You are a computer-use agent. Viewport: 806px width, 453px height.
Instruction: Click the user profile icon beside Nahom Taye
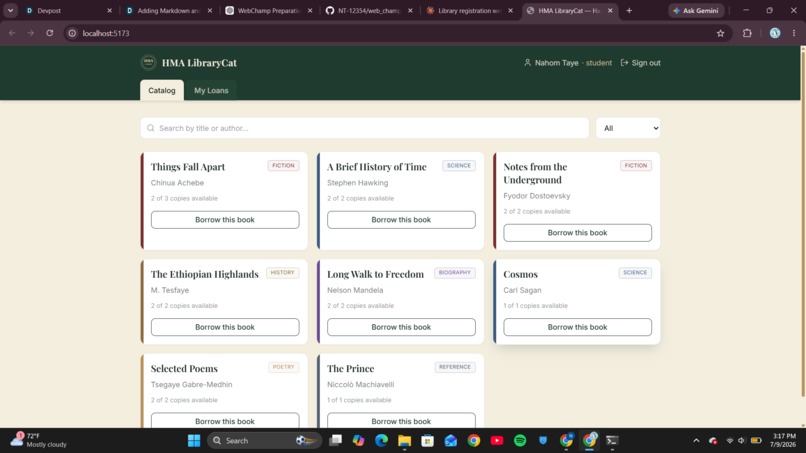coord(527,63)
